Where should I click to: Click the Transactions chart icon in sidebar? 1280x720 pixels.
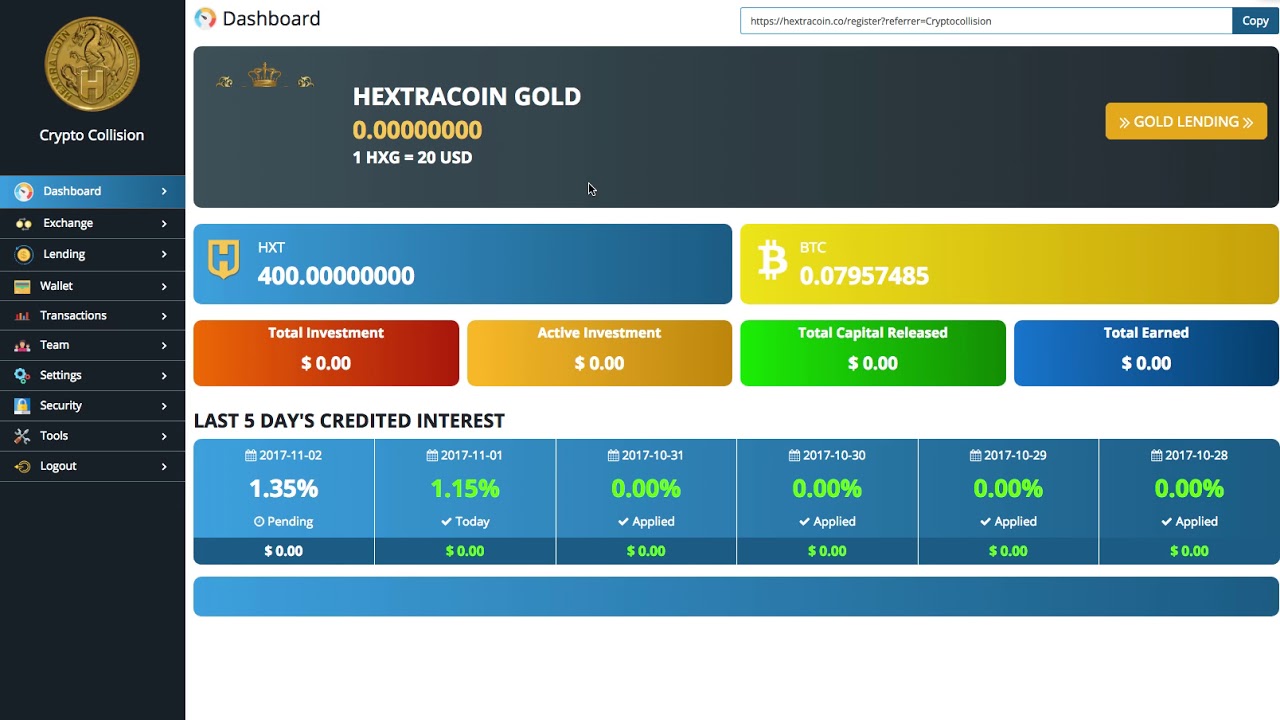(22, 316)
